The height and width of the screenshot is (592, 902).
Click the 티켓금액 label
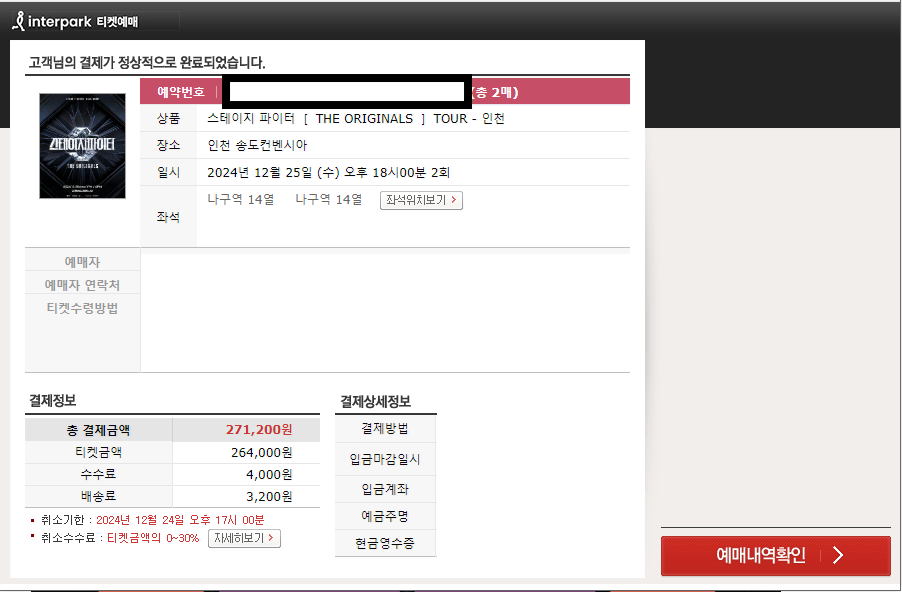98,452
